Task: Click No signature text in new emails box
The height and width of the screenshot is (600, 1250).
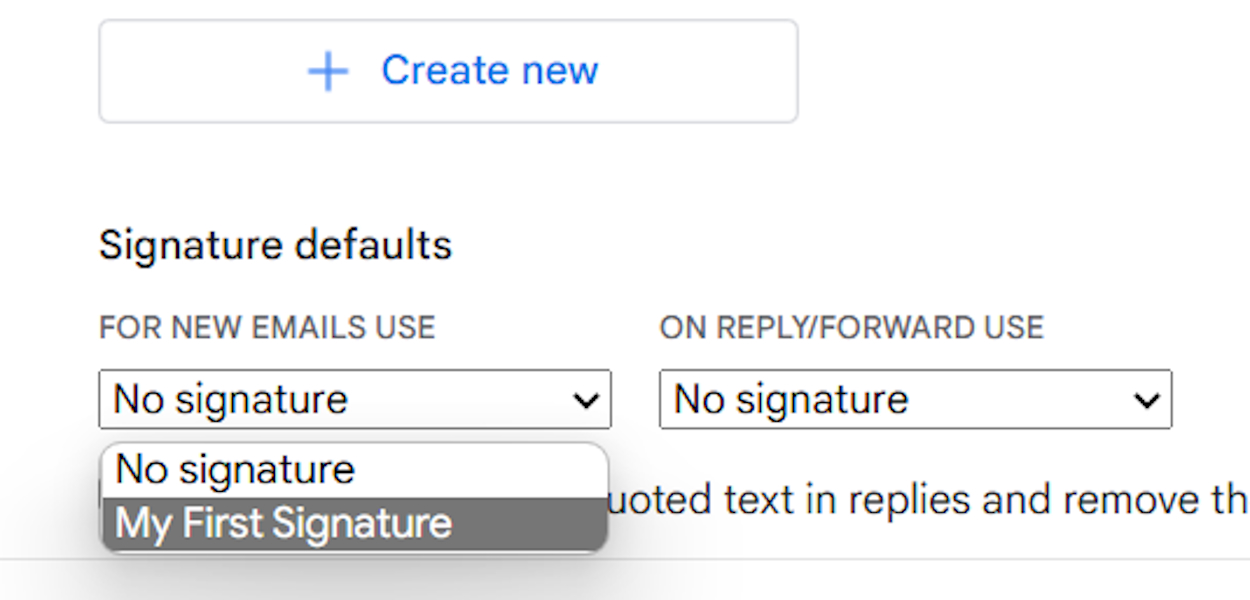Action: click(x=231, y=400)
